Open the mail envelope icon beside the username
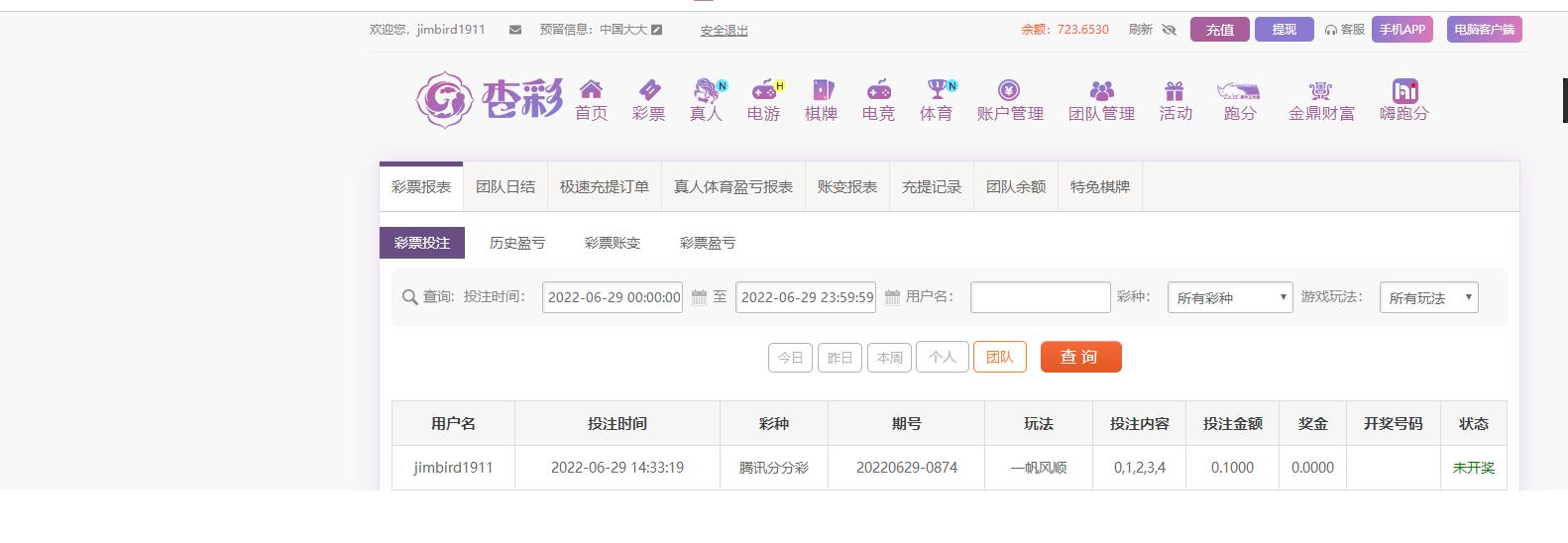The width and height of the screenshot is (1568, 543). [x=514, y=30]
